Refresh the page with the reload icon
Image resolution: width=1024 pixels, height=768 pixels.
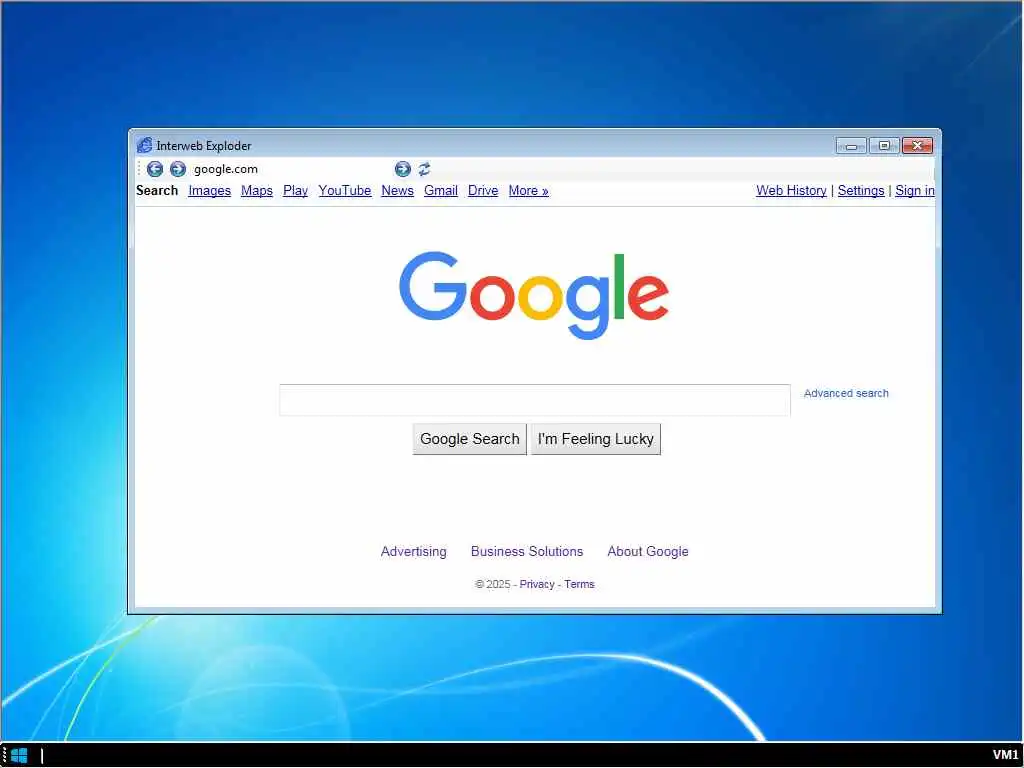point(424,169)
